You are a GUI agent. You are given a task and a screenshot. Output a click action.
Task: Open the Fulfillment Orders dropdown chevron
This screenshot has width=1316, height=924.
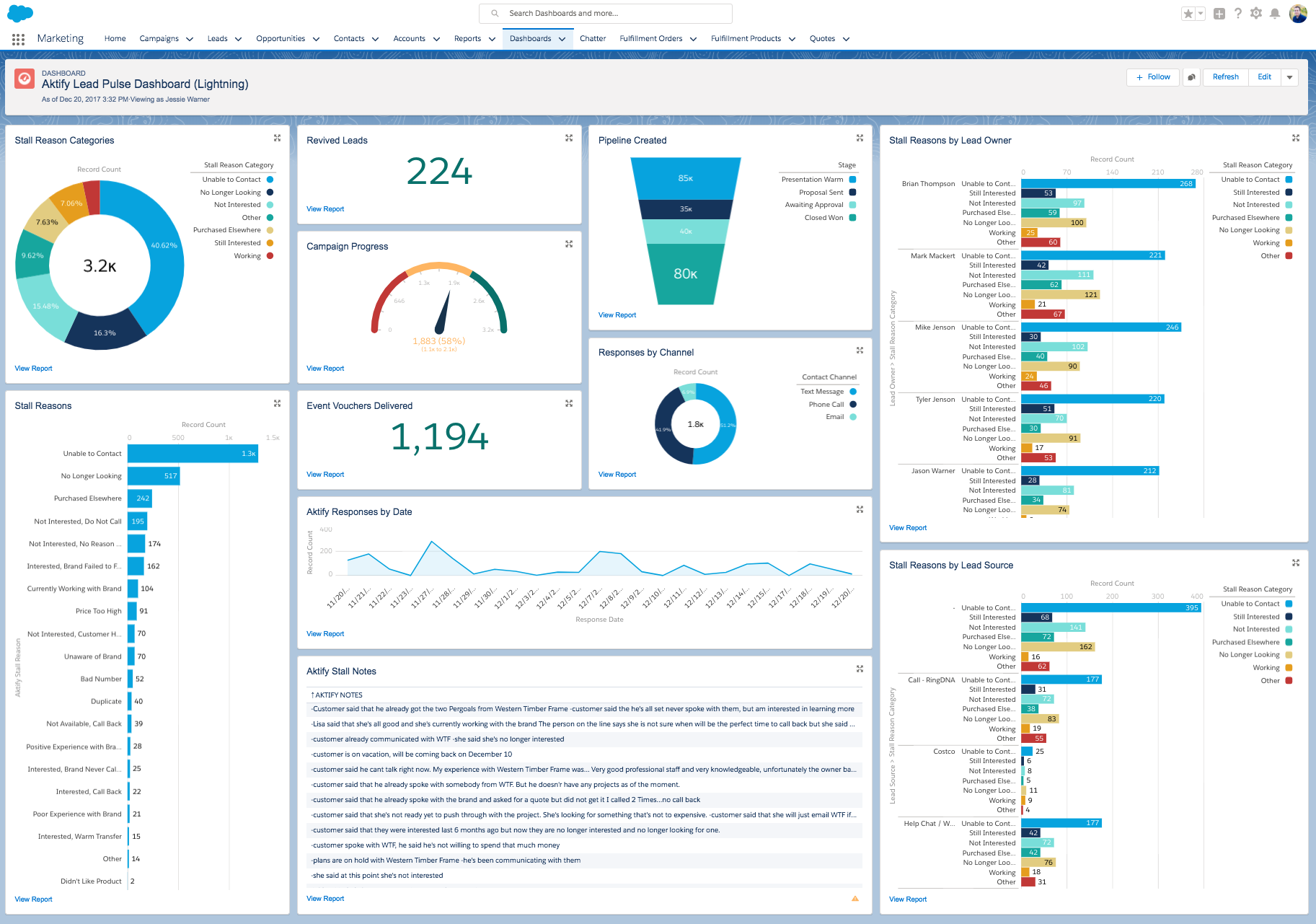(693, 39)
